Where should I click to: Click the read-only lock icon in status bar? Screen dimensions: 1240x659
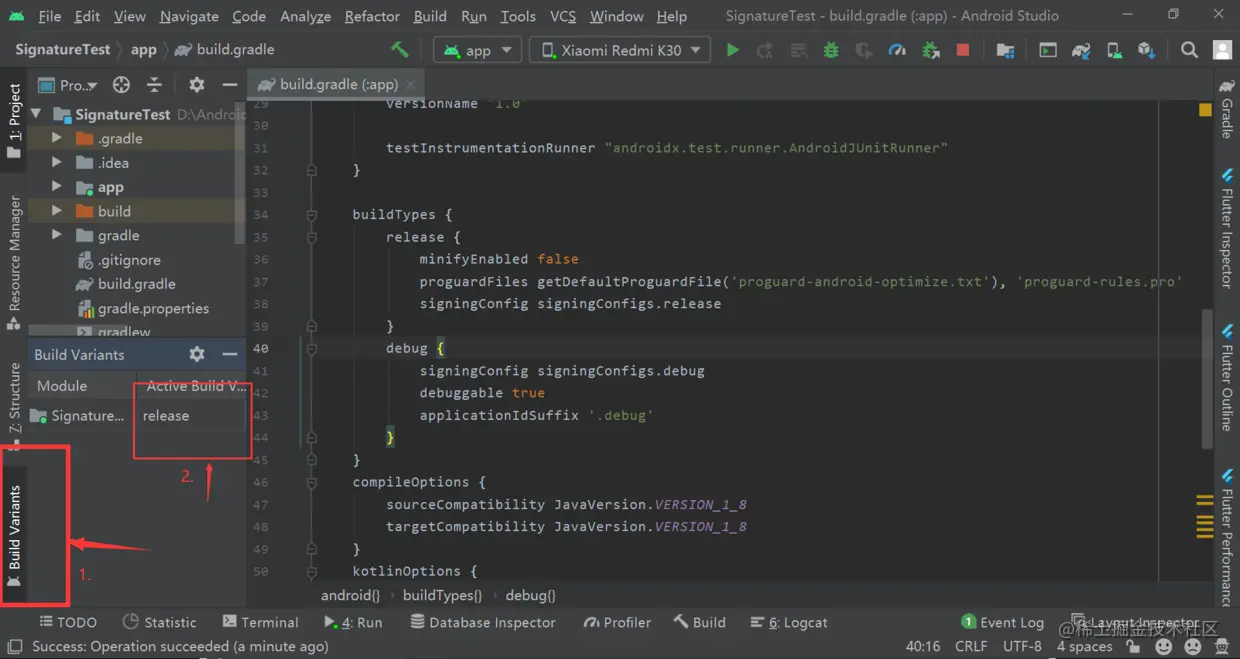click(x=1133, y=647)
